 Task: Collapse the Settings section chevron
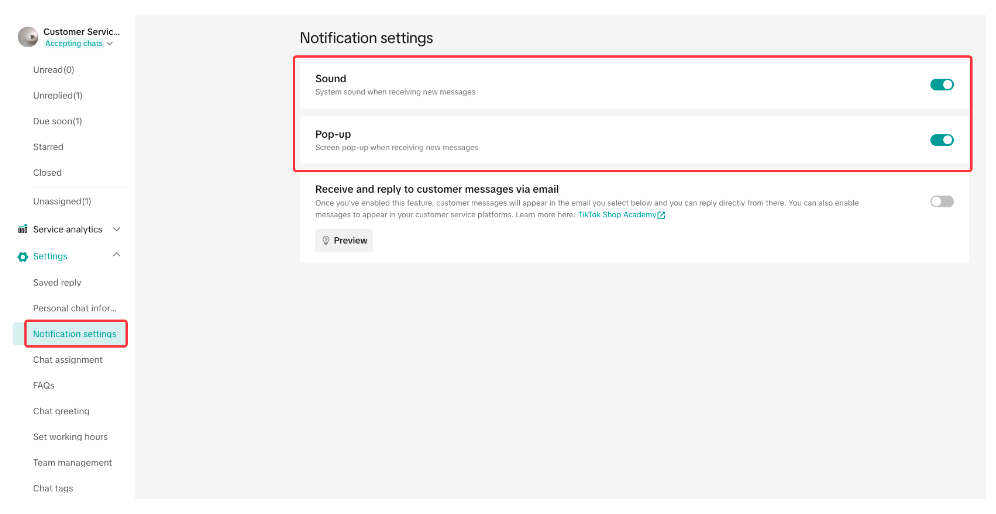(116, 256)
